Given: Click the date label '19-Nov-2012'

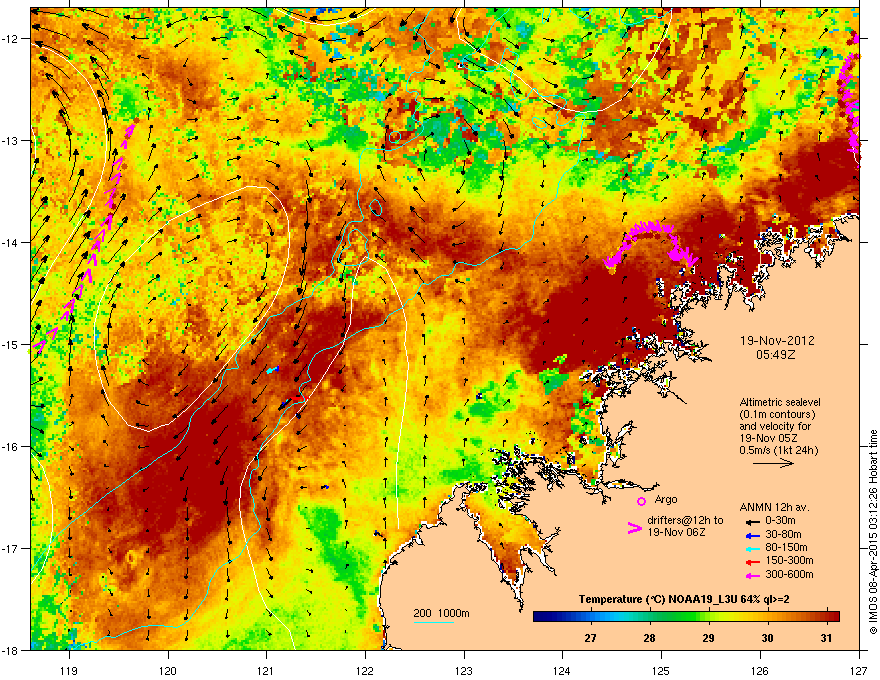Looking at the screenshot, I should click(x=777, y=341).
